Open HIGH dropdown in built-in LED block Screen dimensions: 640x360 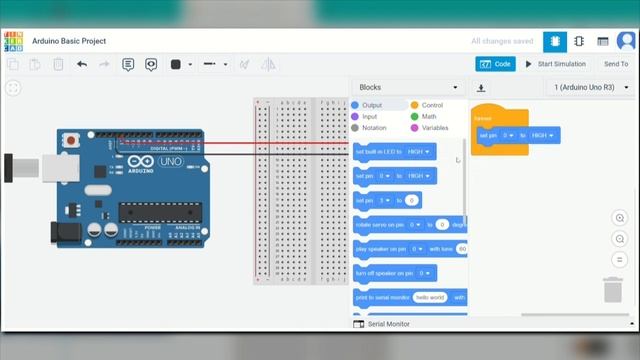[x=419, y=152]
